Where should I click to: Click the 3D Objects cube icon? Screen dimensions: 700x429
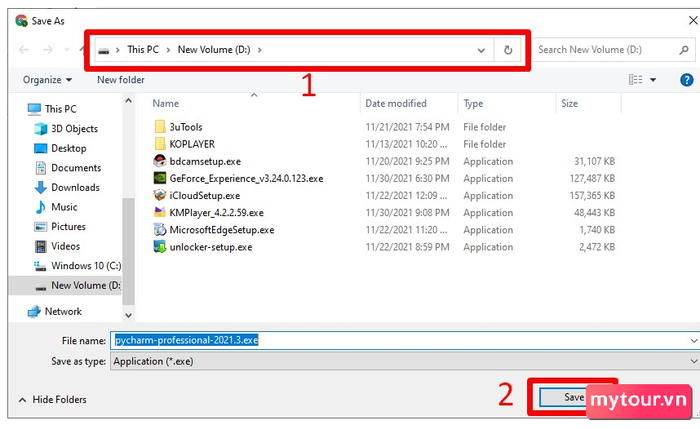click(x=41, y=129)
